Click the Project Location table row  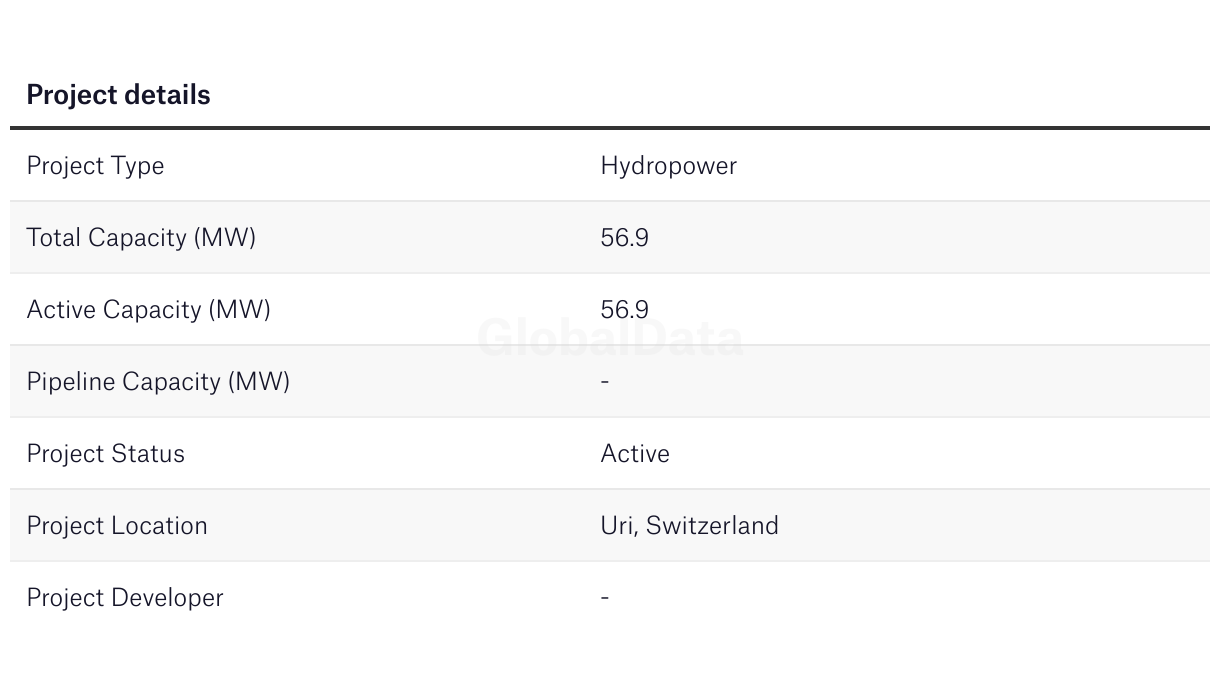(x=610, y=526)
